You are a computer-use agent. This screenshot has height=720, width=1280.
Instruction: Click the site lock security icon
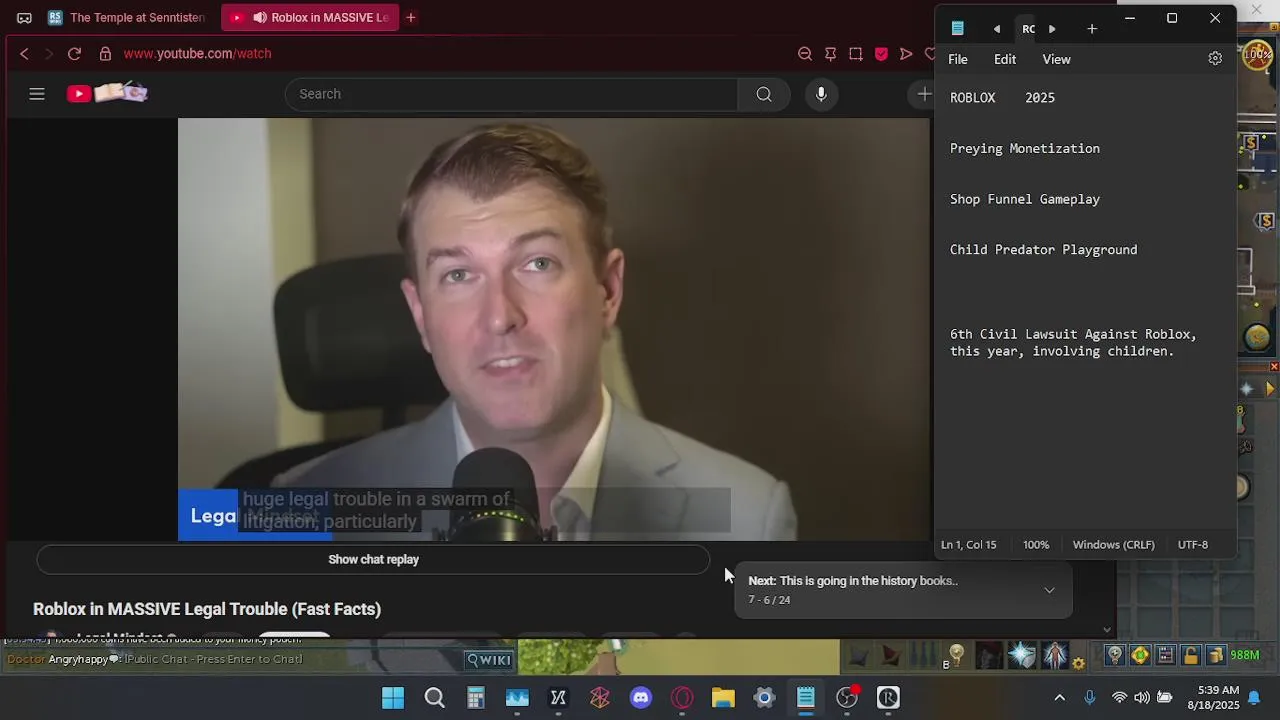(105, 53)
